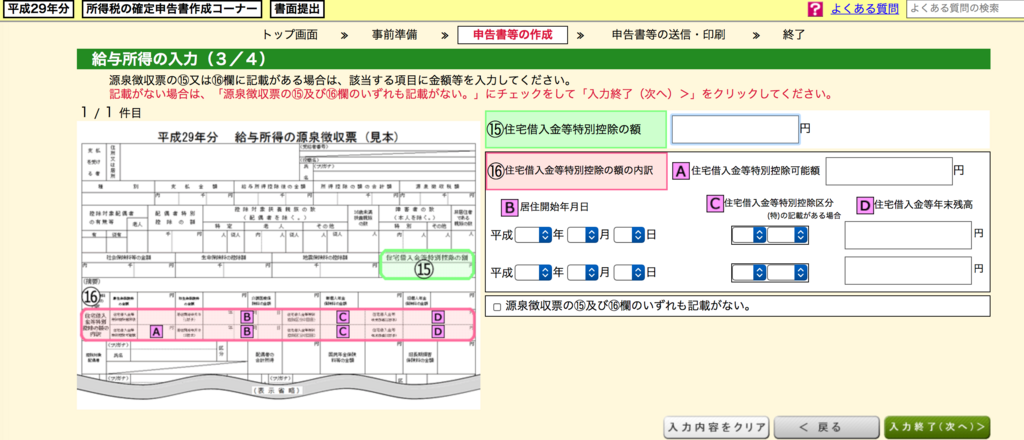Click the < 戻る button
The height and width of the screenshot is (440, 1024).
tap(827, 428)
